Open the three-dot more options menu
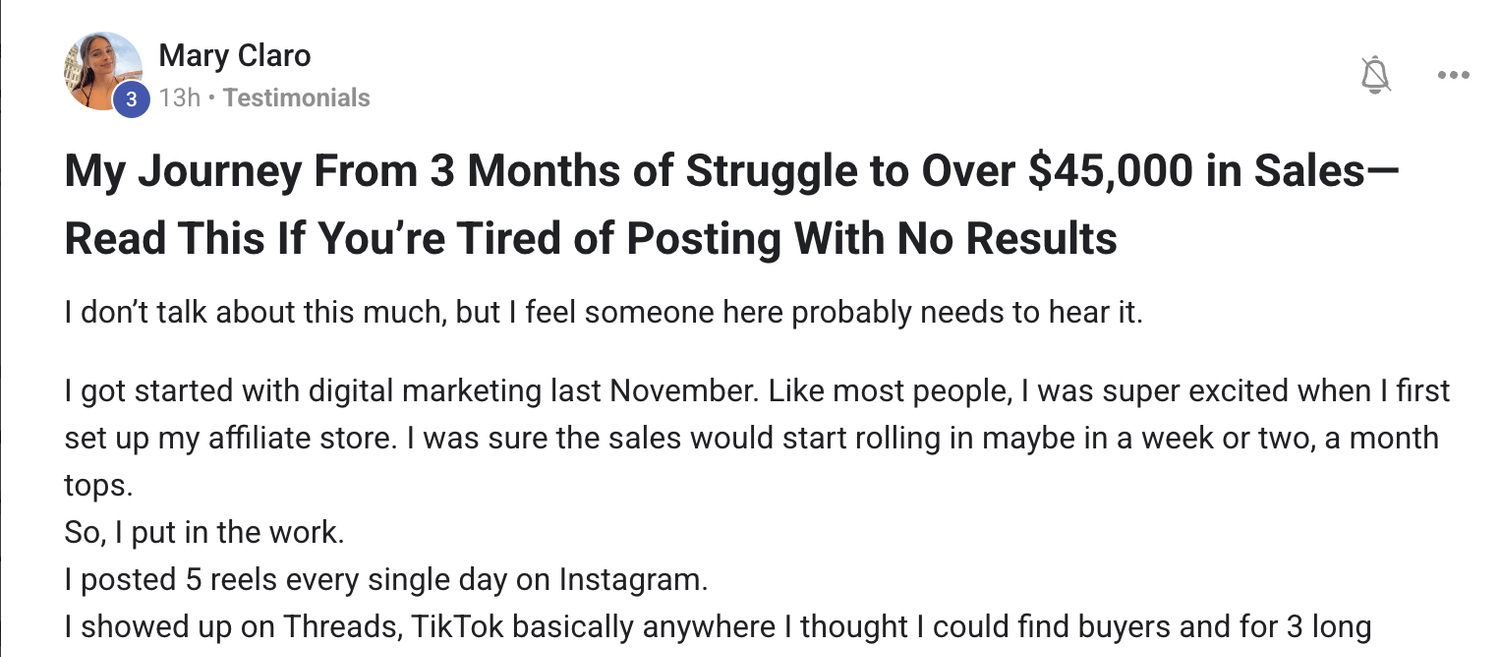 [1453, 75]
